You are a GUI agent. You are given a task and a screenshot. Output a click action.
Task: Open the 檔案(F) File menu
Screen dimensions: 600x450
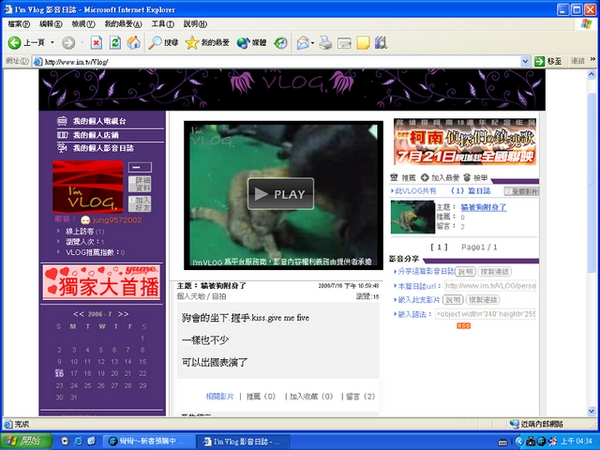(x=19, y=24)
